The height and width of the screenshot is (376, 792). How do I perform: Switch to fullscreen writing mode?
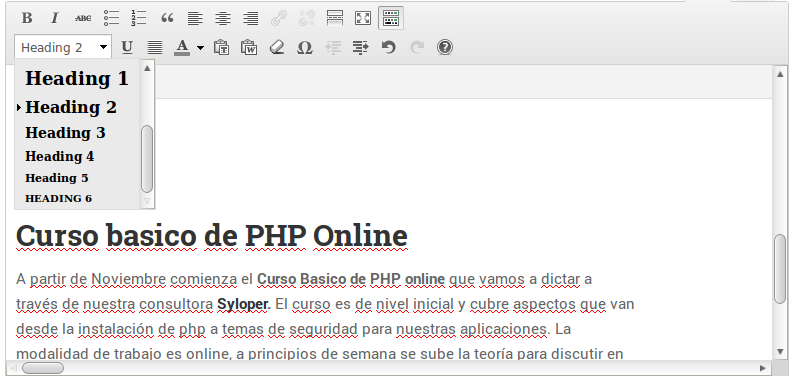(x=363, y=18)
